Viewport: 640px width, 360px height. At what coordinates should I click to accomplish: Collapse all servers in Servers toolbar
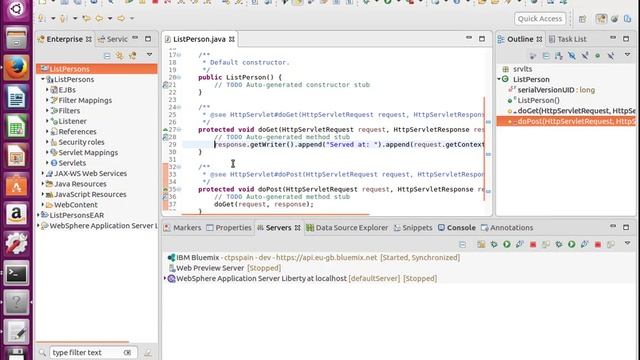pos(462,244)
